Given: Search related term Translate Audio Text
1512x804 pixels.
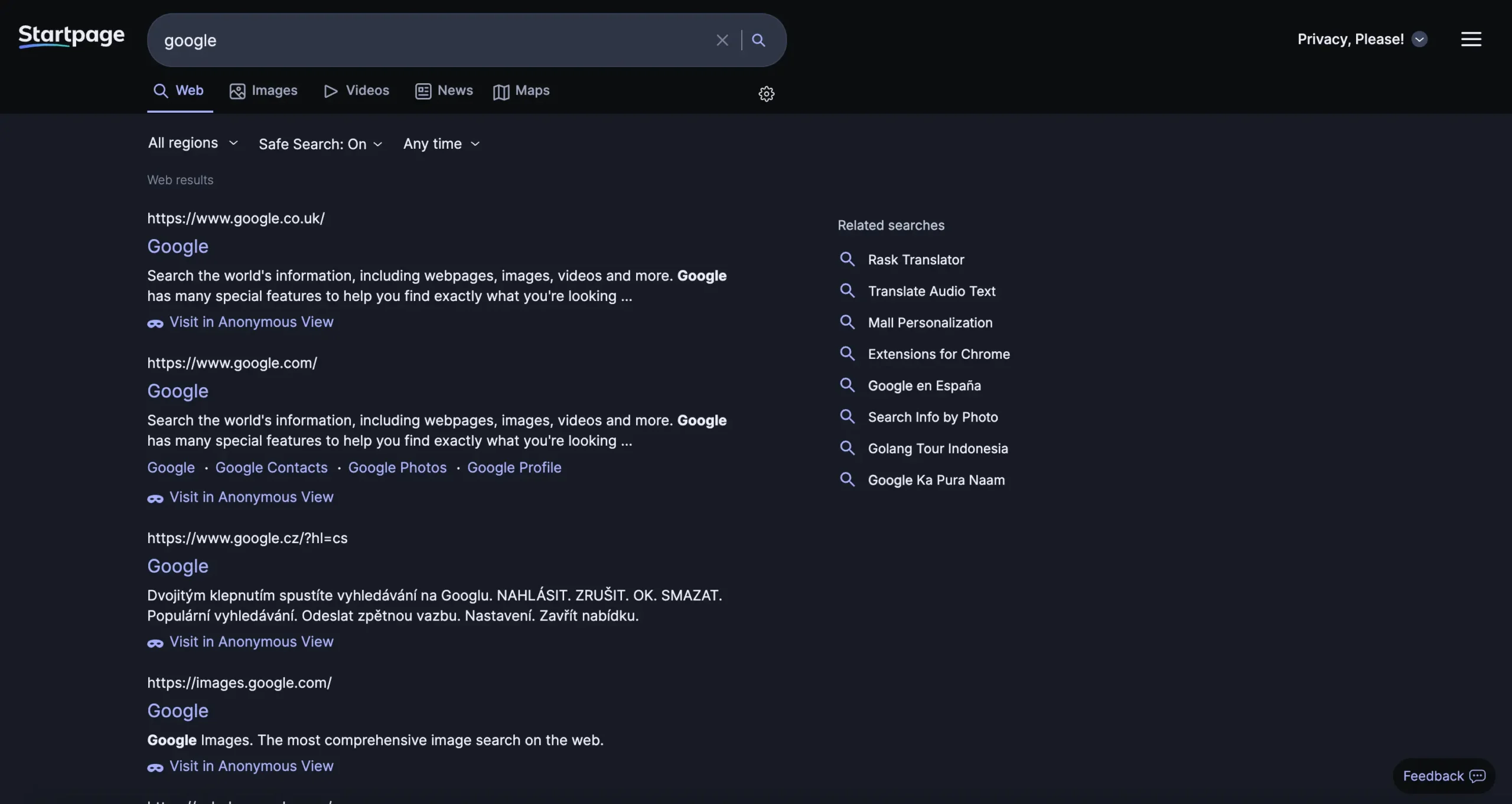Looking at the screenshot, I should coord(931,291).
